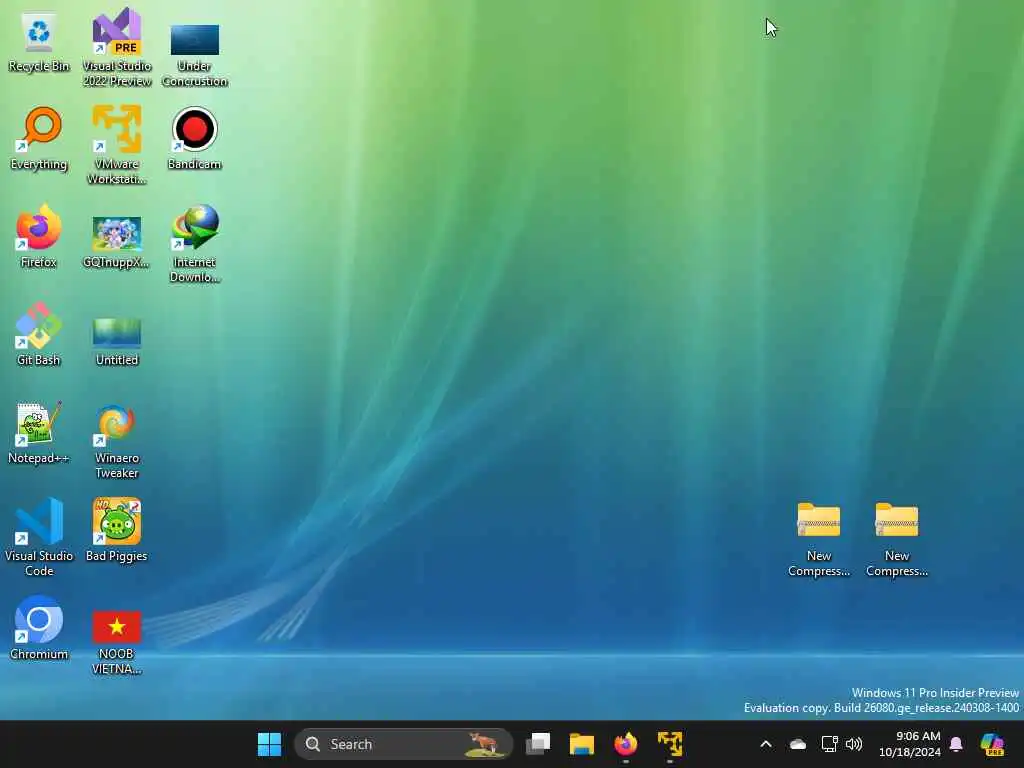Switch to VMware Workstation on the taskbar
This screenshot has height=768, width=1024.
(x=669, y=744)
